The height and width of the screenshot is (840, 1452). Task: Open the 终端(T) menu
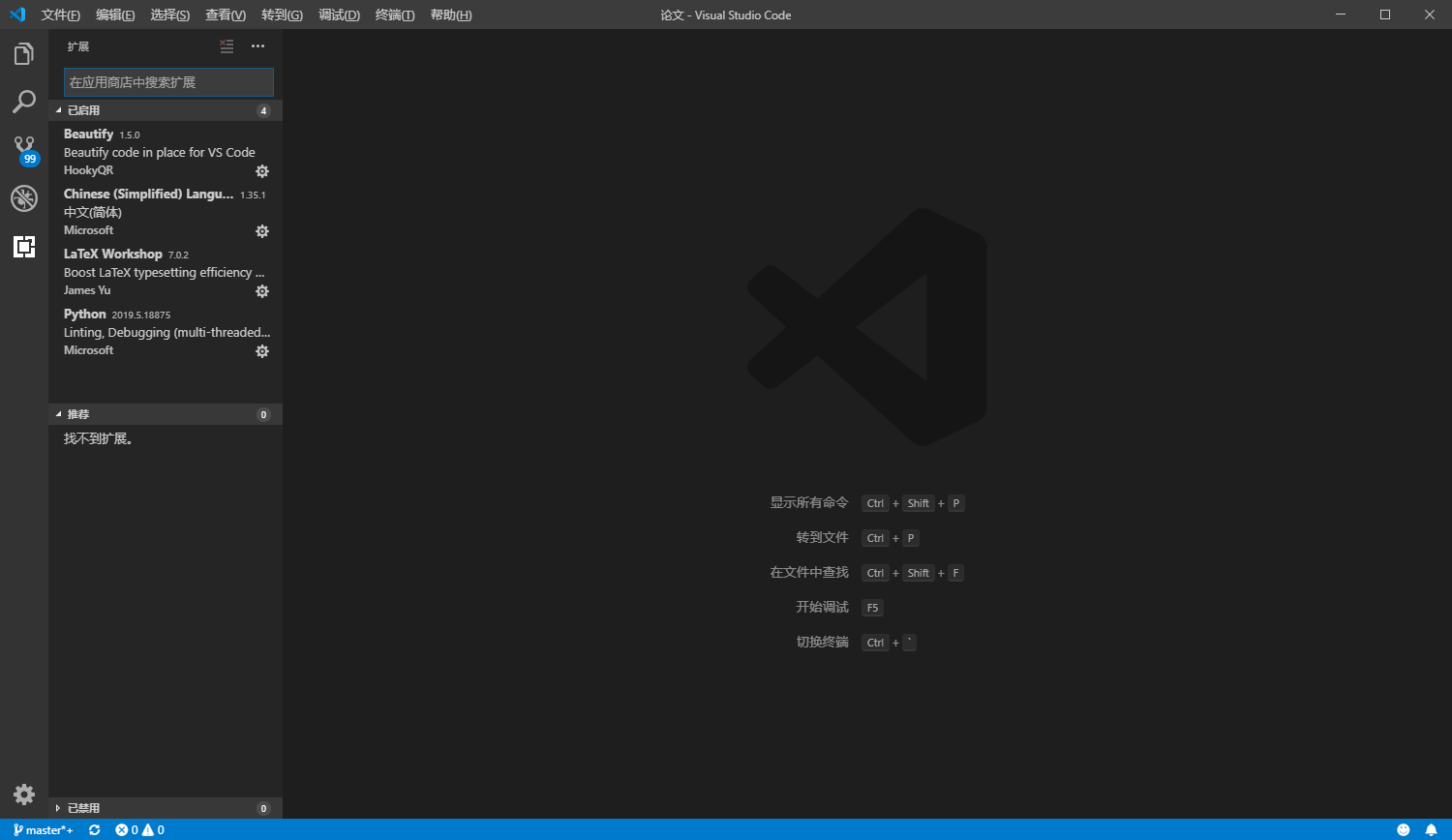click(x=395, y=15)
